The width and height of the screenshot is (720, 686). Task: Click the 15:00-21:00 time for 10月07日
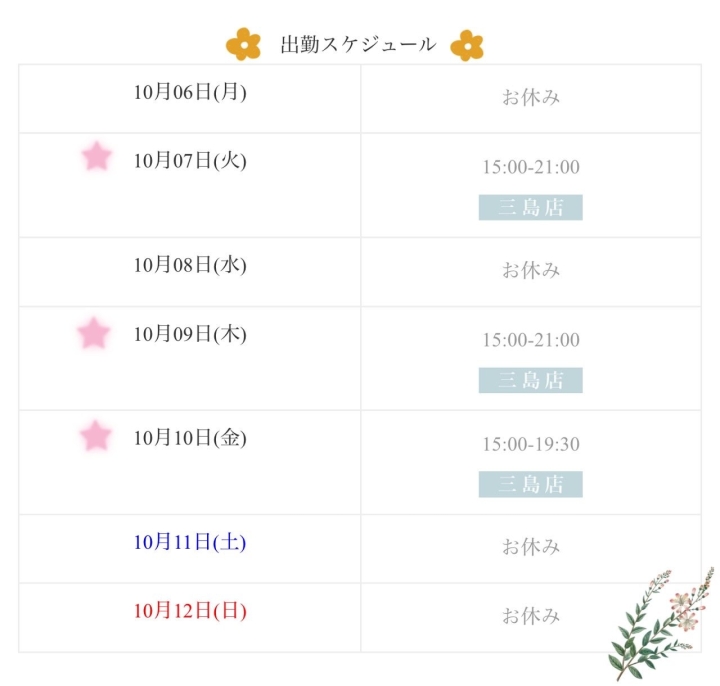pyautogui.click(x=531, y=167)
